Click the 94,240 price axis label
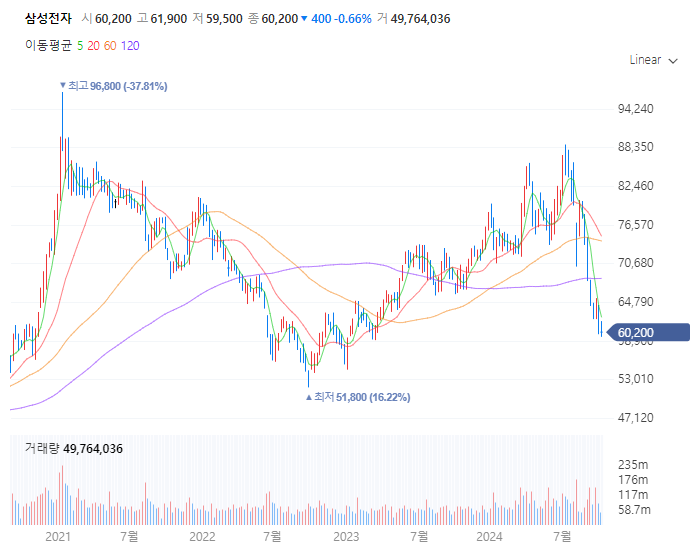The height and width of the screenshot is (553, 698). click(x=637, y=109)
